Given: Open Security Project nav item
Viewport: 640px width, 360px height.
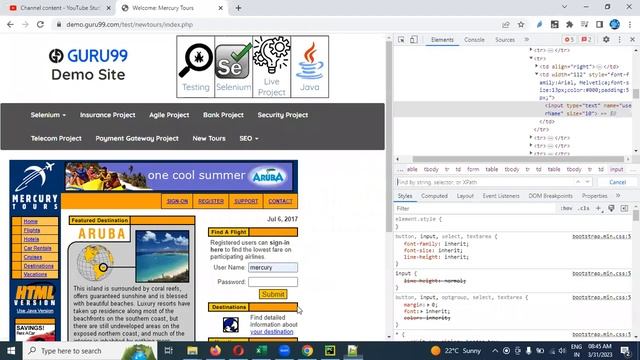Looking at the screenshot, I should [282, 115].
